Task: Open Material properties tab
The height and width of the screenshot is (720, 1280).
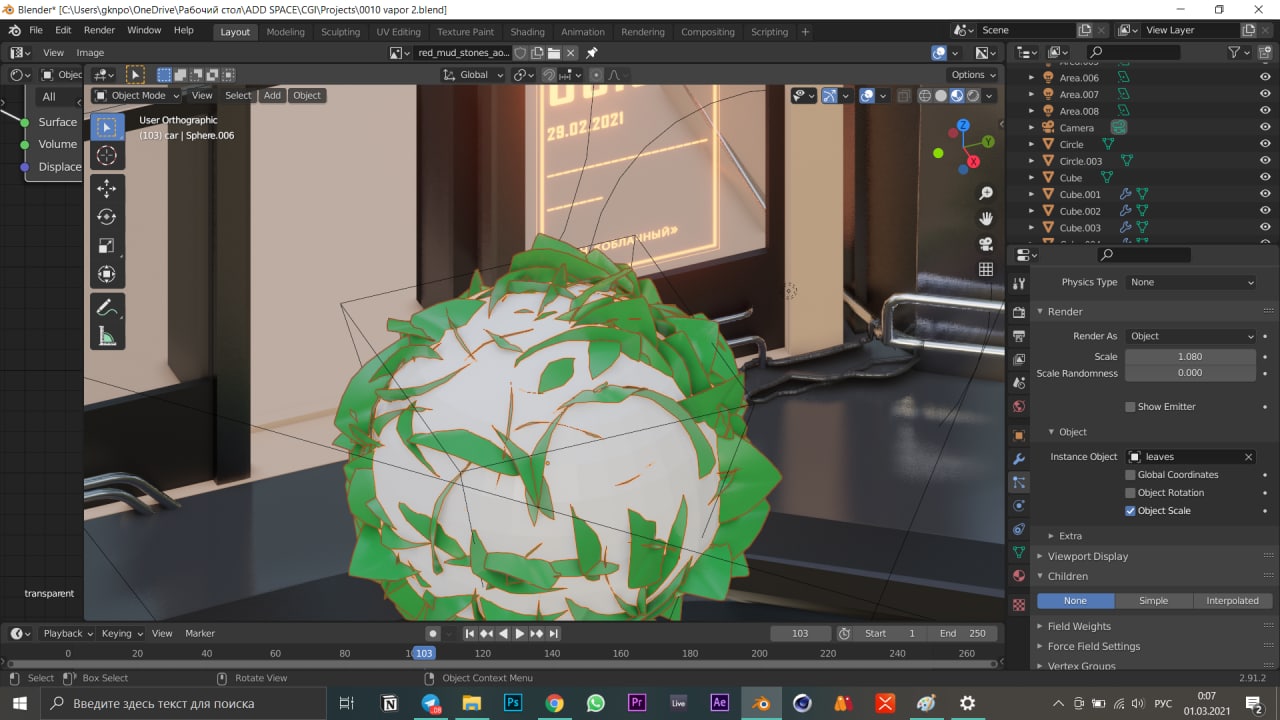Action: point(1019,576)
